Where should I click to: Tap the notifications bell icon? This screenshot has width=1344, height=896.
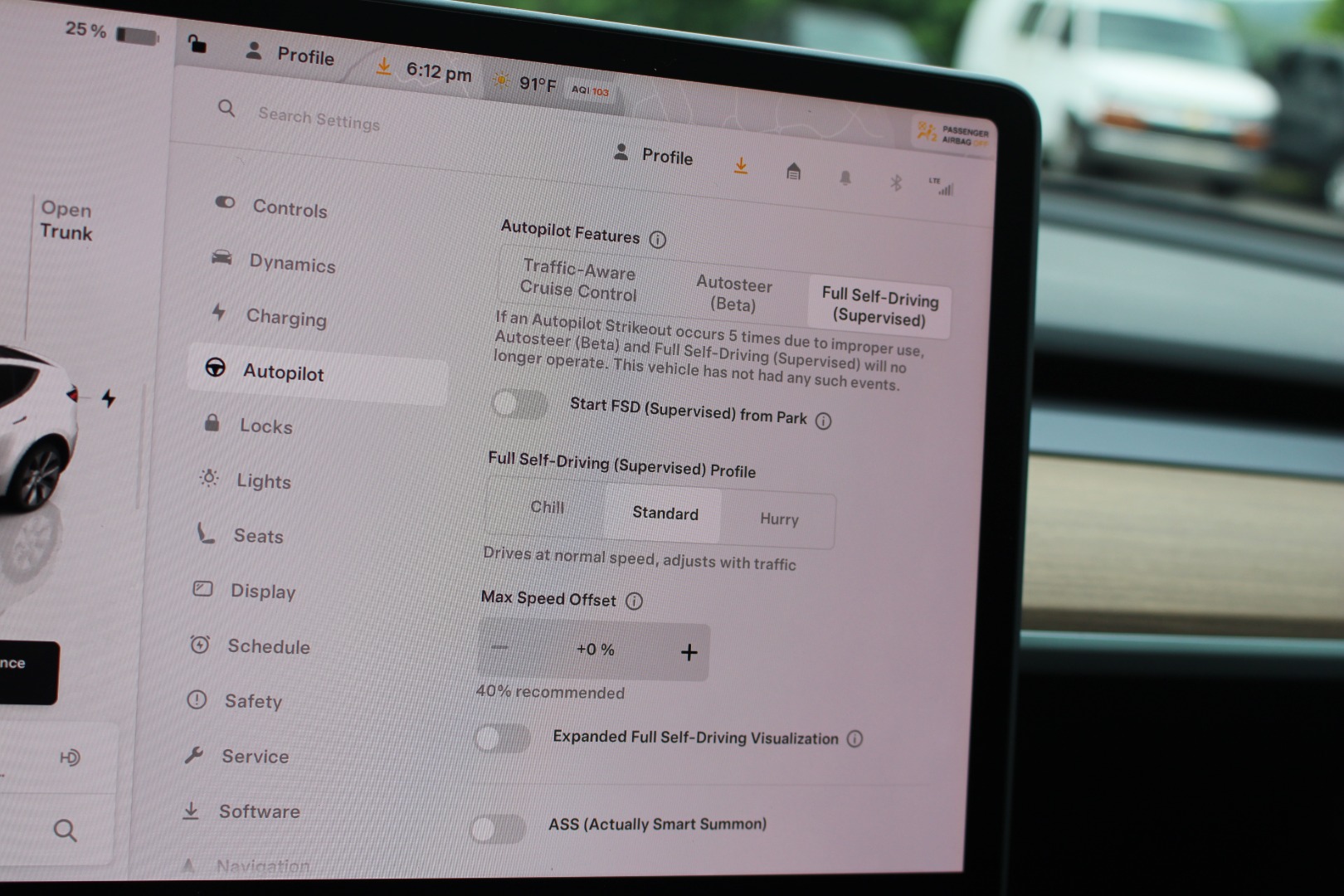(845, 178)
